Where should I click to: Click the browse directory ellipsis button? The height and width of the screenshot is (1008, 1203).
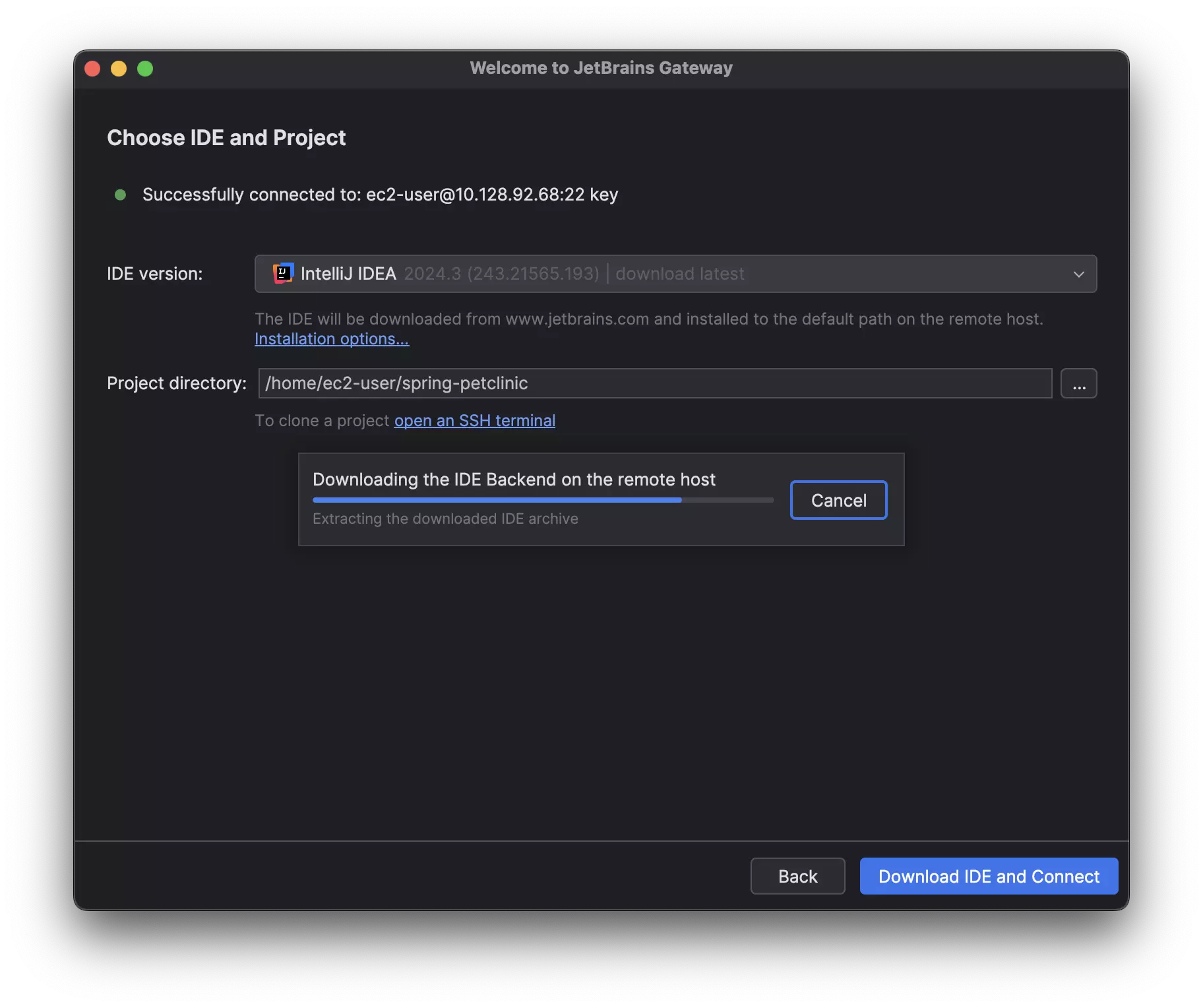pyautogui.click(x=1078, y=383)
